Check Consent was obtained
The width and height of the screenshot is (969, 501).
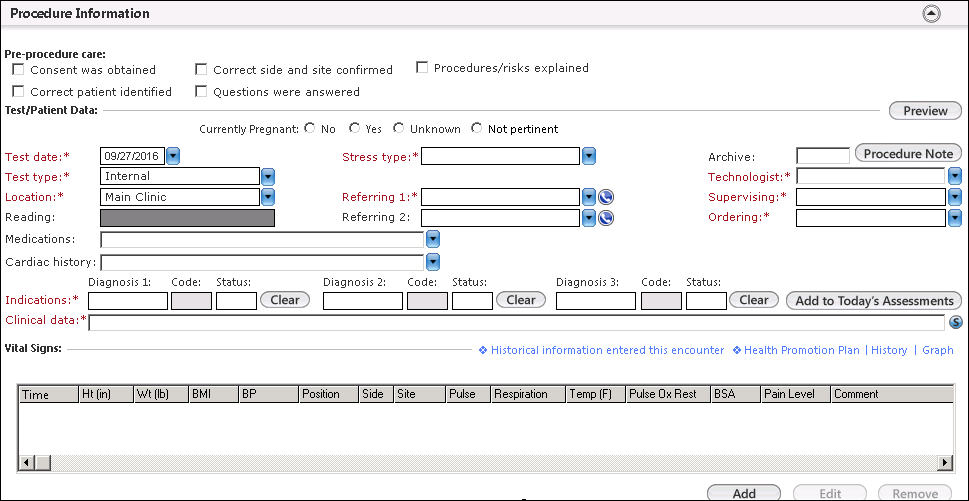[x=19, y=69]
